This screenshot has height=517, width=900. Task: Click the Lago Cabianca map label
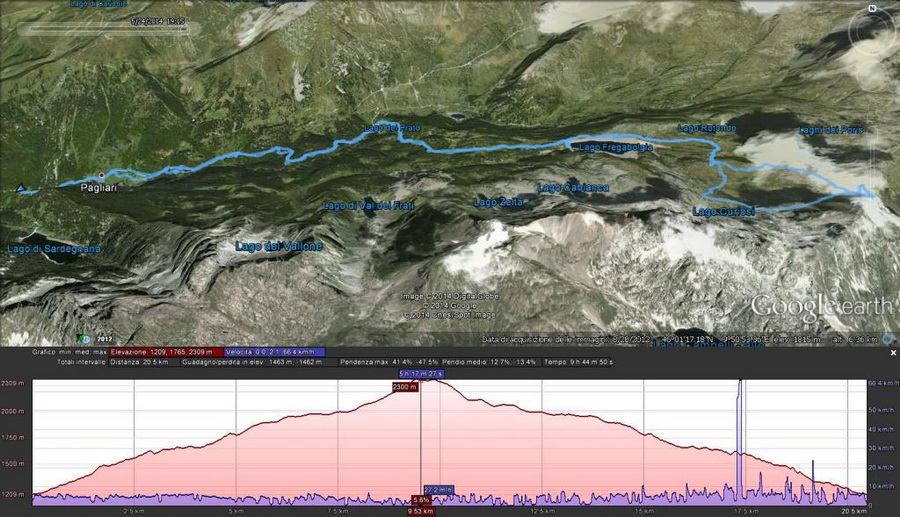pos(573,188)
